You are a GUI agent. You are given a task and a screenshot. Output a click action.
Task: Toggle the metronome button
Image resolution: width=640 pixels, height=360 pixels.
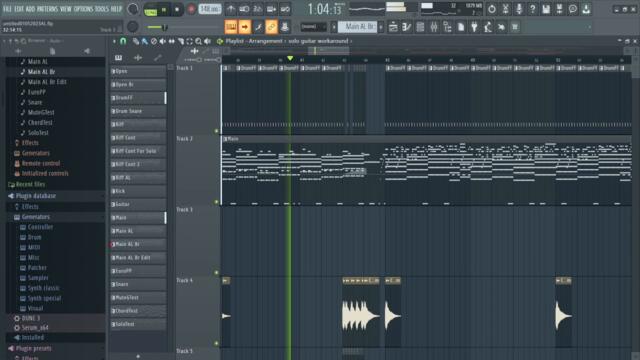(x=231, y=9)
